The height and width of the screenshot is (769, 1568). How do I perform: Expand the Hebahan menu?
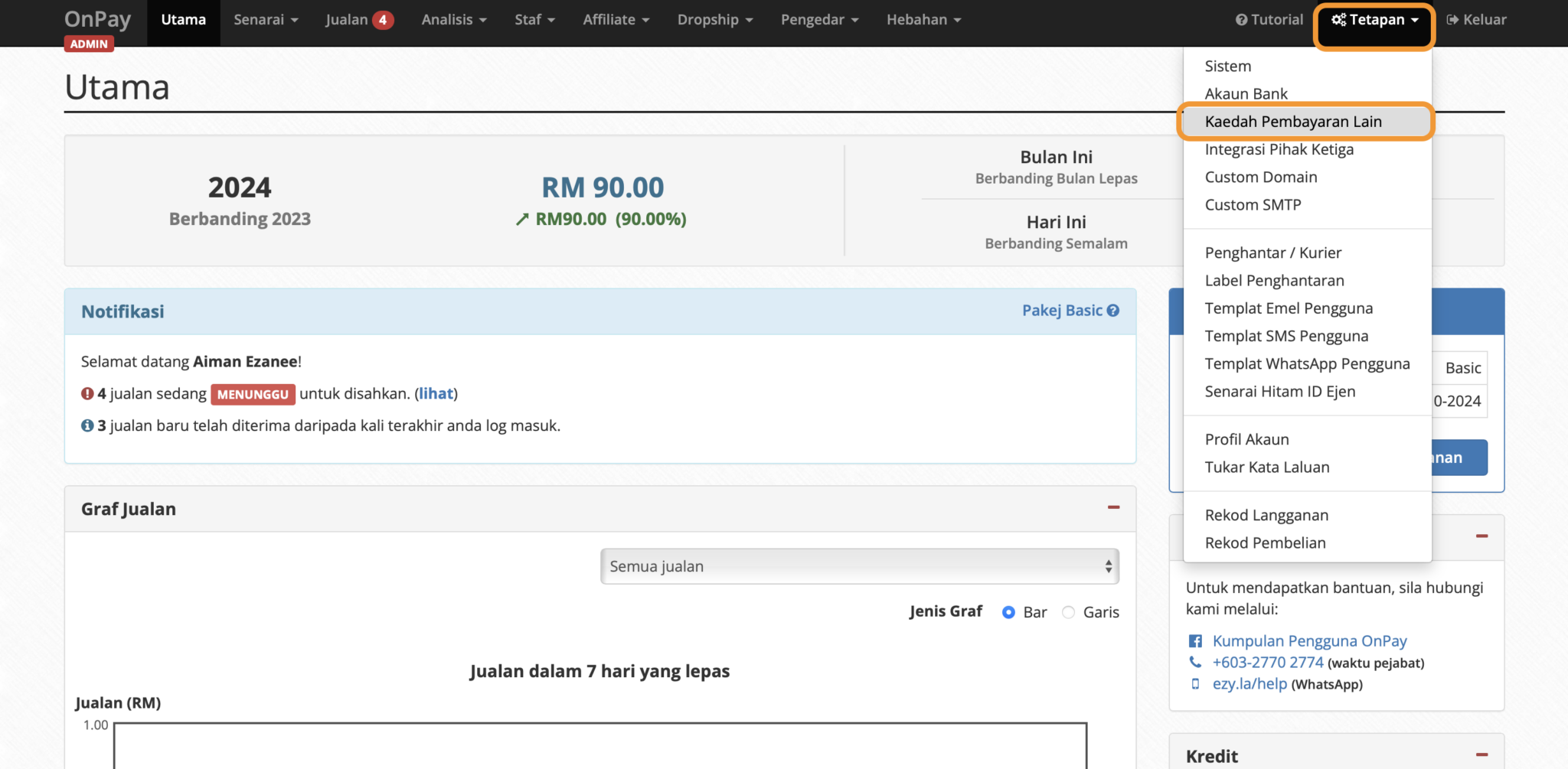[923, 20]
